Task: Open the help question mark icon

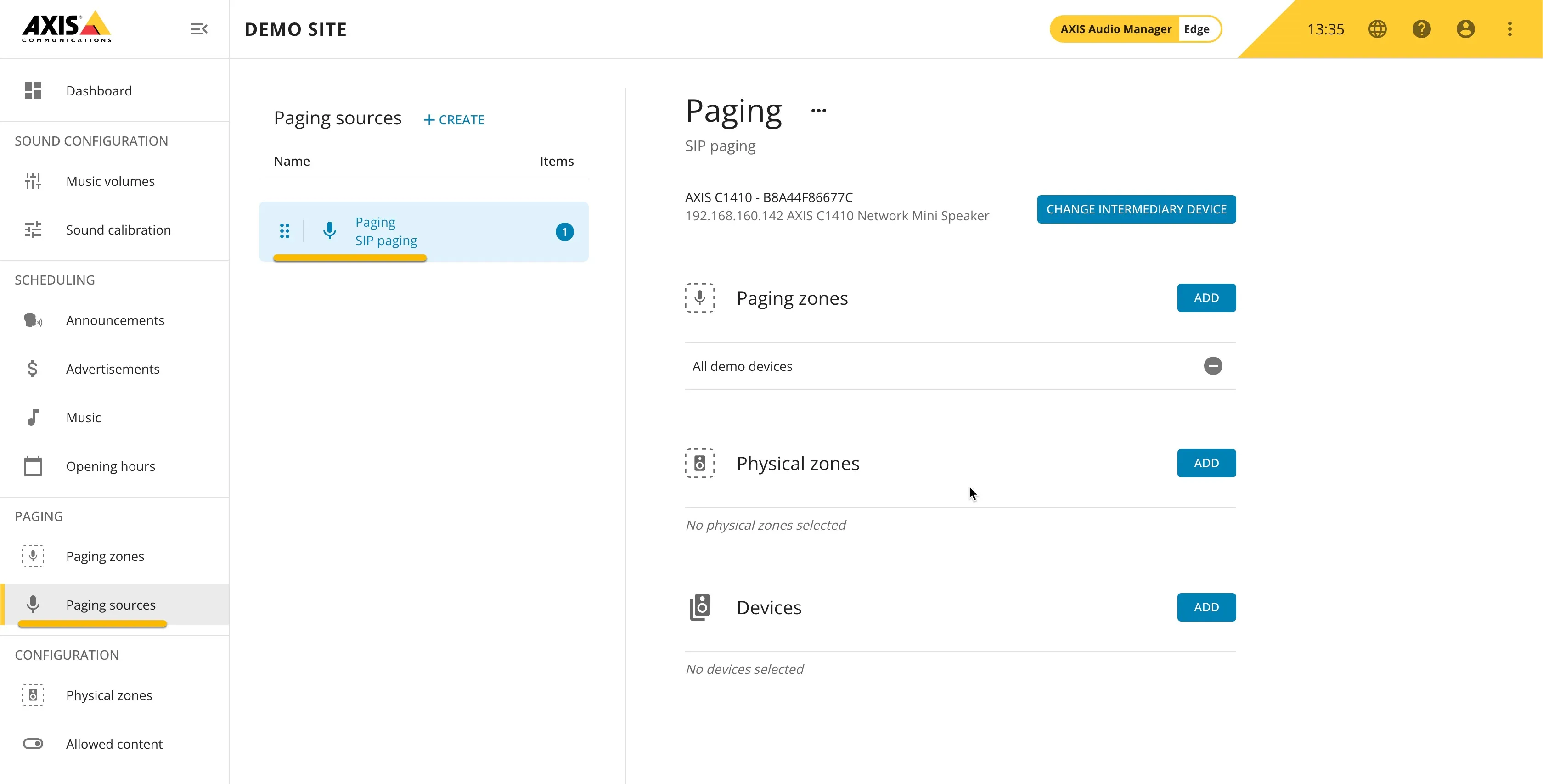Action: 1421,29
